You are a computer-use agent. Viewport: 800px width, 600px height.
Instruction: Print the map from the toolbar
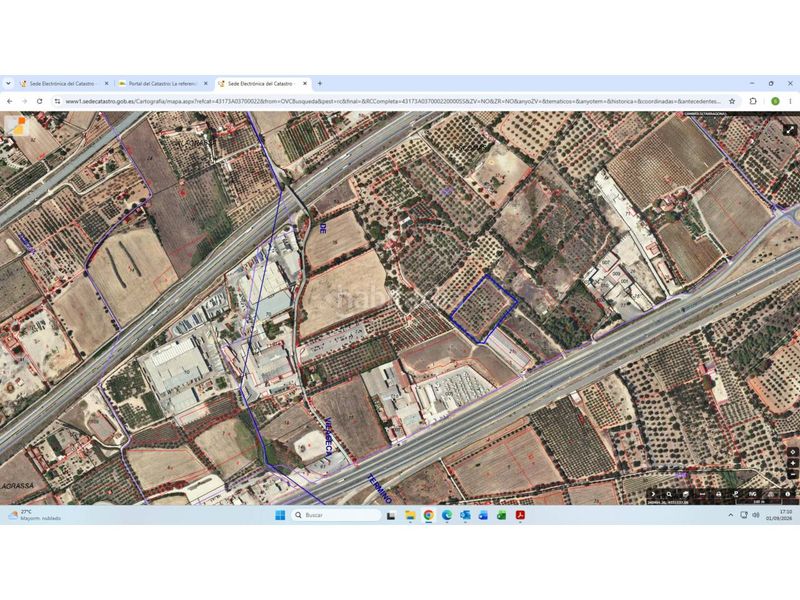click(718, 494)
